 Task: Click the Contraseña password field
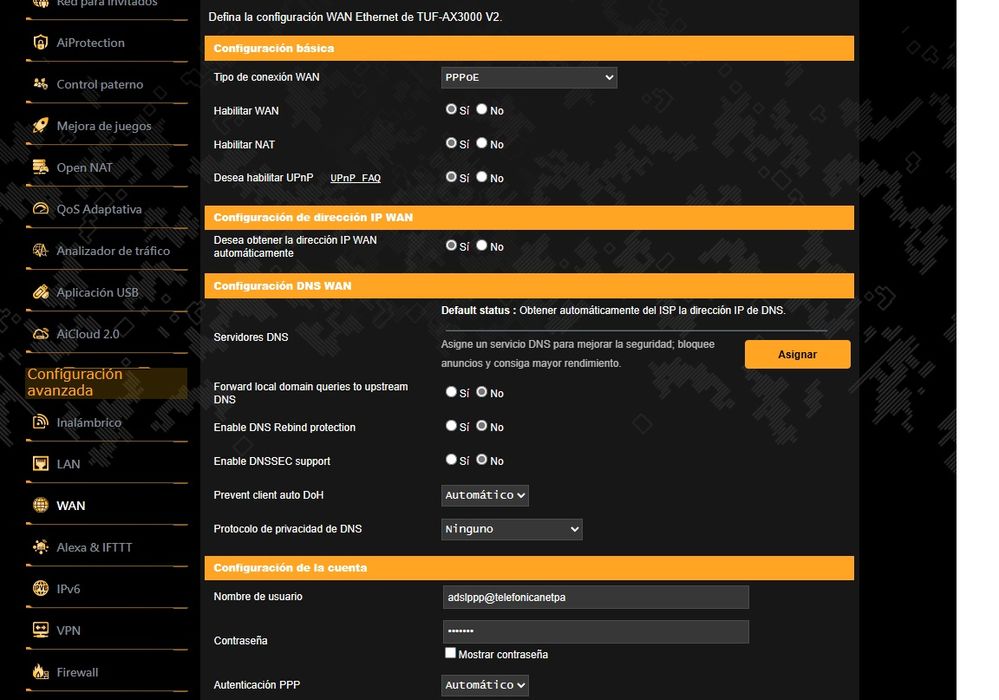pyautogui.click(x=595, y=632)
